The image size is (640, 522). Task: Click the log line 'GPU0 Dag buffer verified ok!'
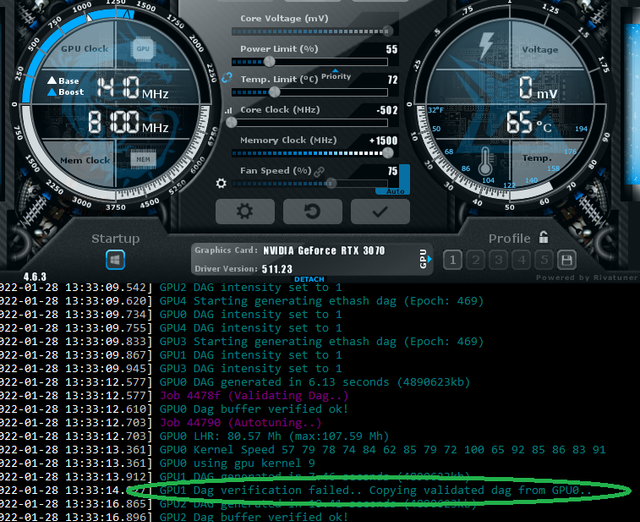pyautogui.click(x=253, y=409)
